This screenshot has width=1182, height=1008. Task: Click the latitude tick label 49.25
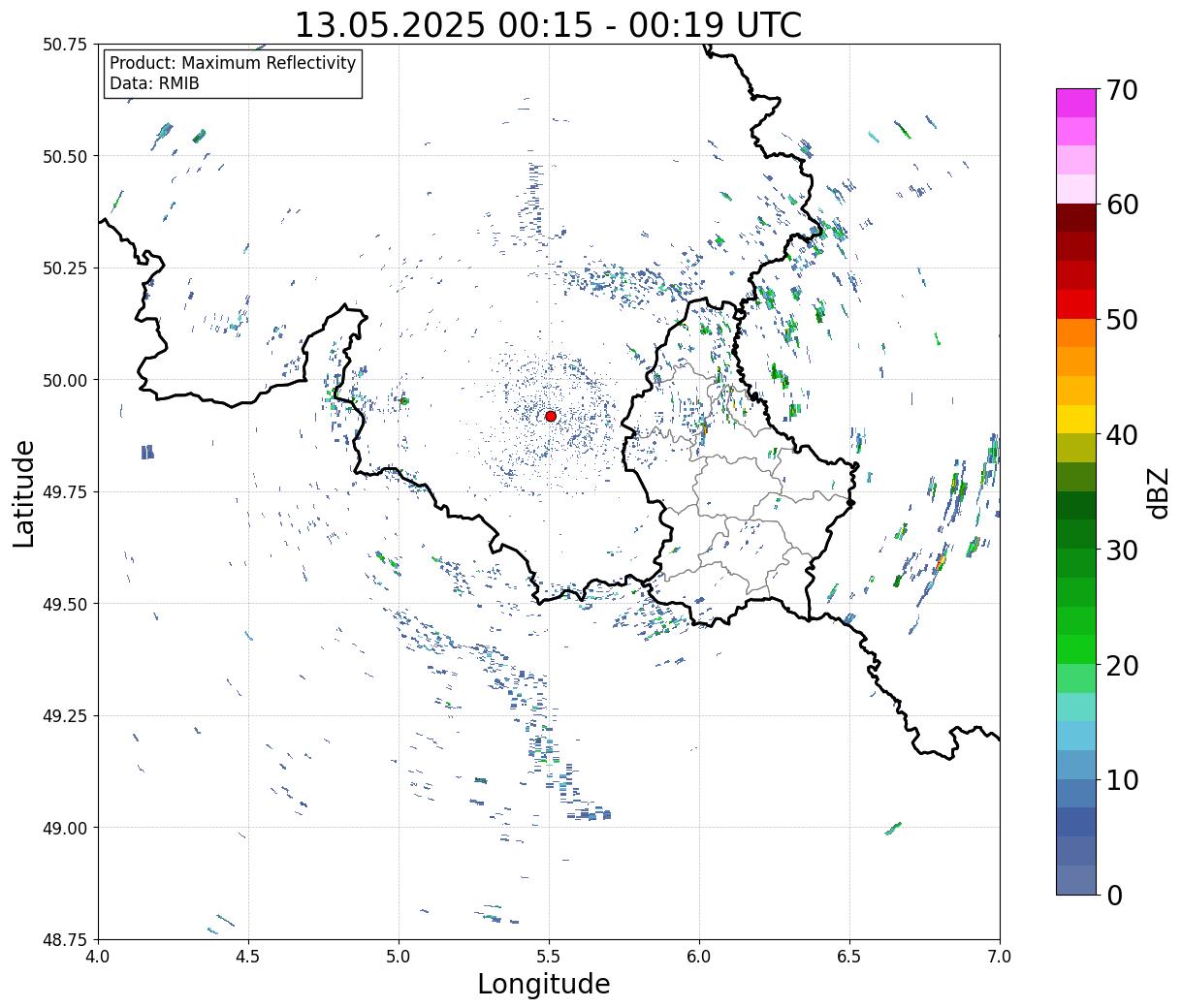65,716
